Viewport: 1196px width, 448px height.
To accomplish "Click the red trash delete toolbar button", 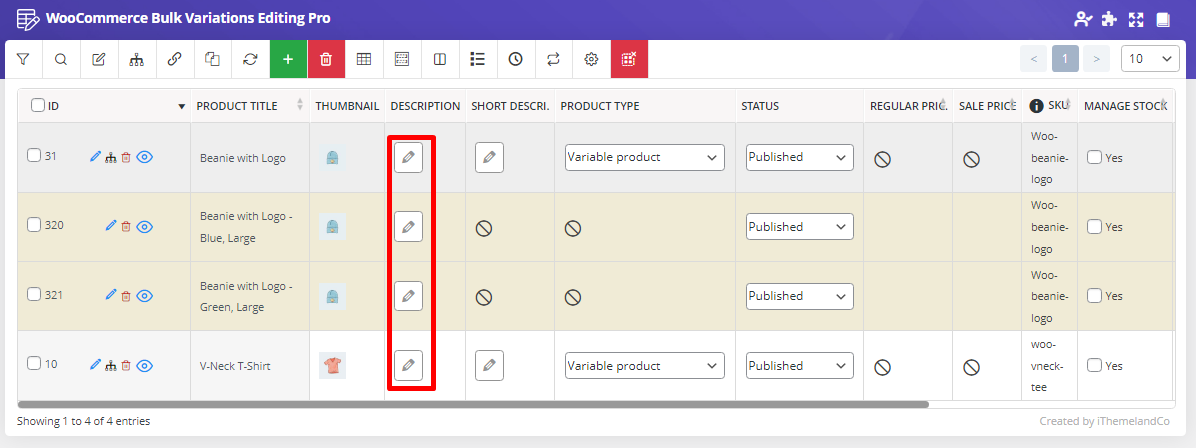I will 326,59.
